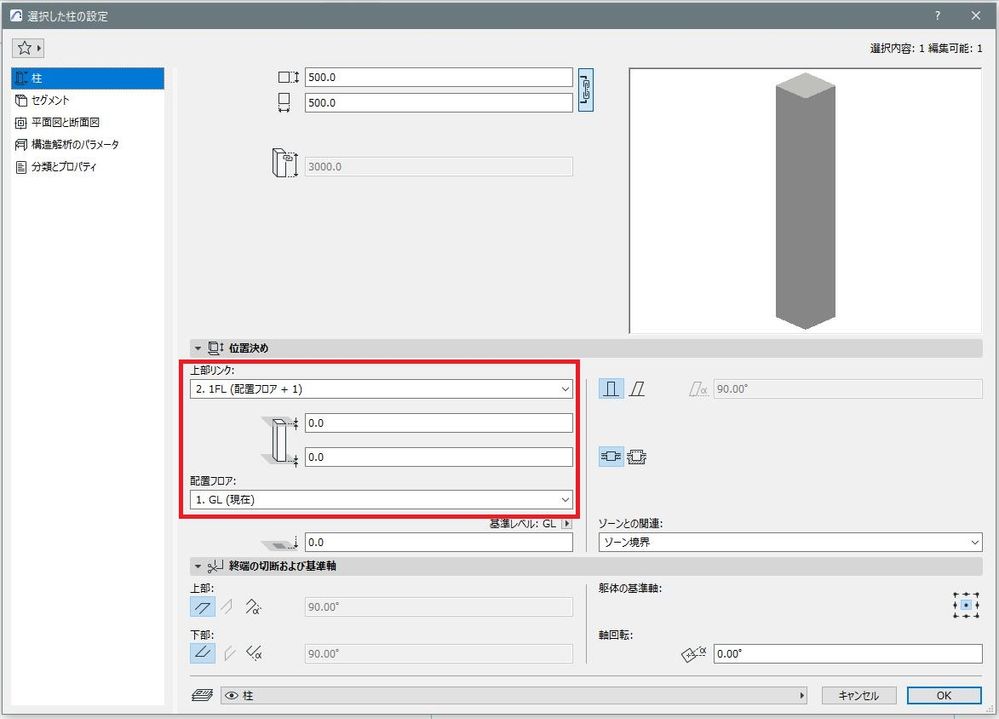The height and width of the screenshot is (719, 999).
Task: Click the 選択内容: 1 編集可能: 1 text
Action: [926, 48]
